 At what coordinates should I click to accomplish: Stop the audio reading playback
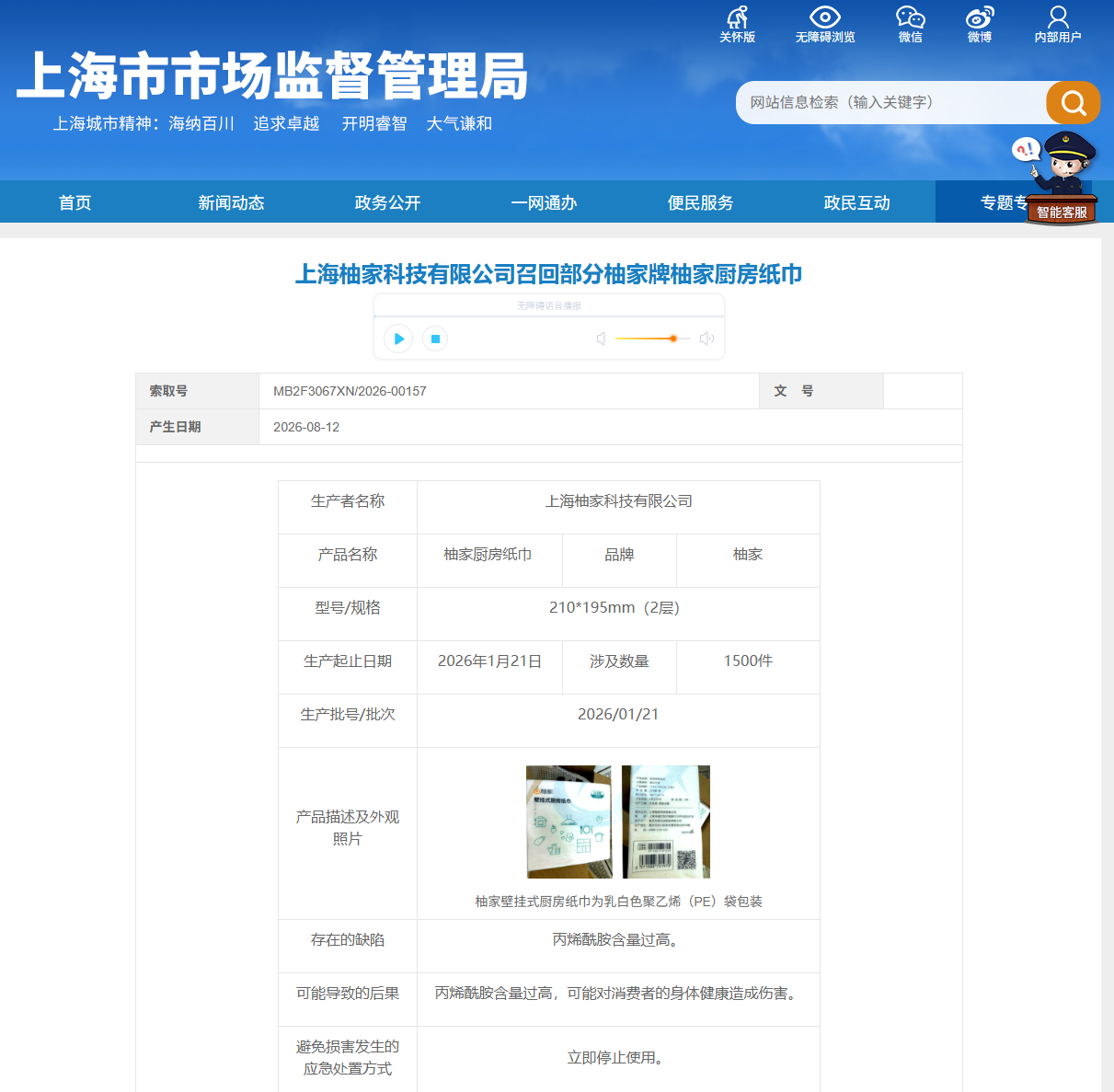coord(435,339)
